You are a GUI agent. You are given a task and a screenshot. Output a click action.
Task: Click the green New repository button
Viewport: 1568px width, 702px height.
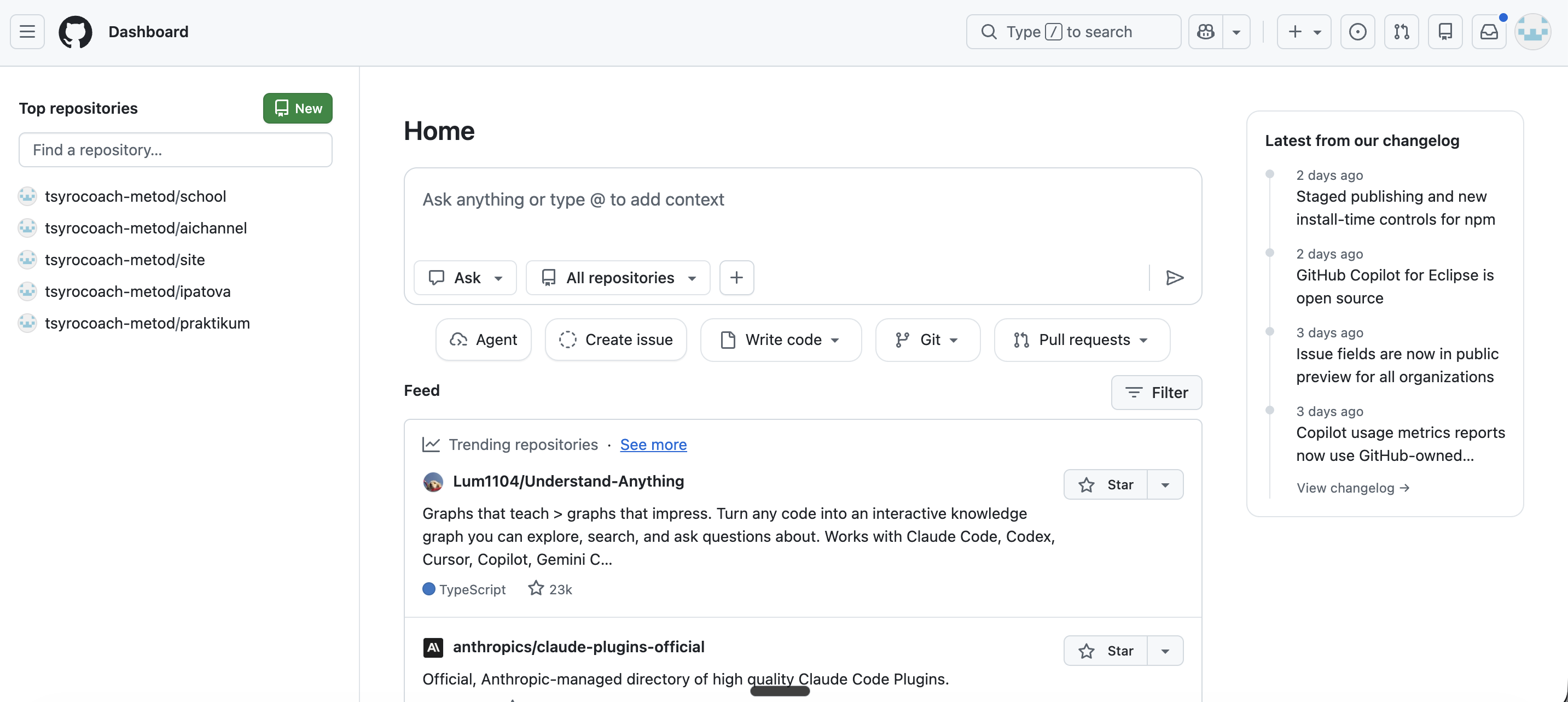[298, 108]
